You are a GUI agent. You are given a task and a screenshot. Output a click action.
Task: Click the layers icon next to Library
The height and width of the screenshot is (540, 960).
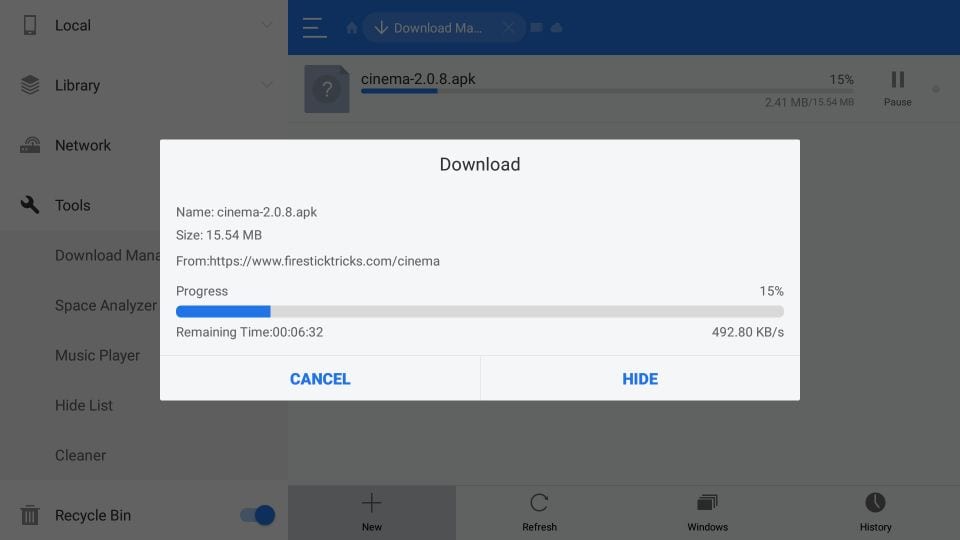click(29, 85)
